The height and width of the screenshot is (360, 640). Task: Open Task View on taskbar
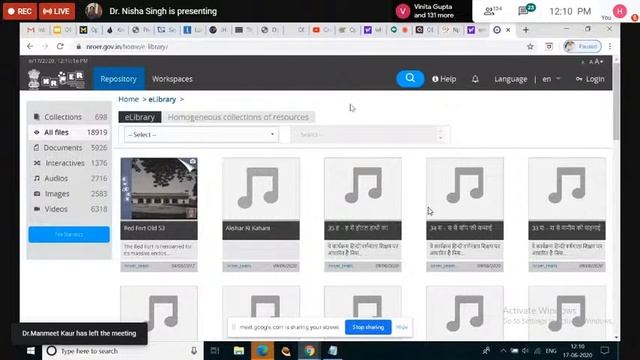click(215, 351)
